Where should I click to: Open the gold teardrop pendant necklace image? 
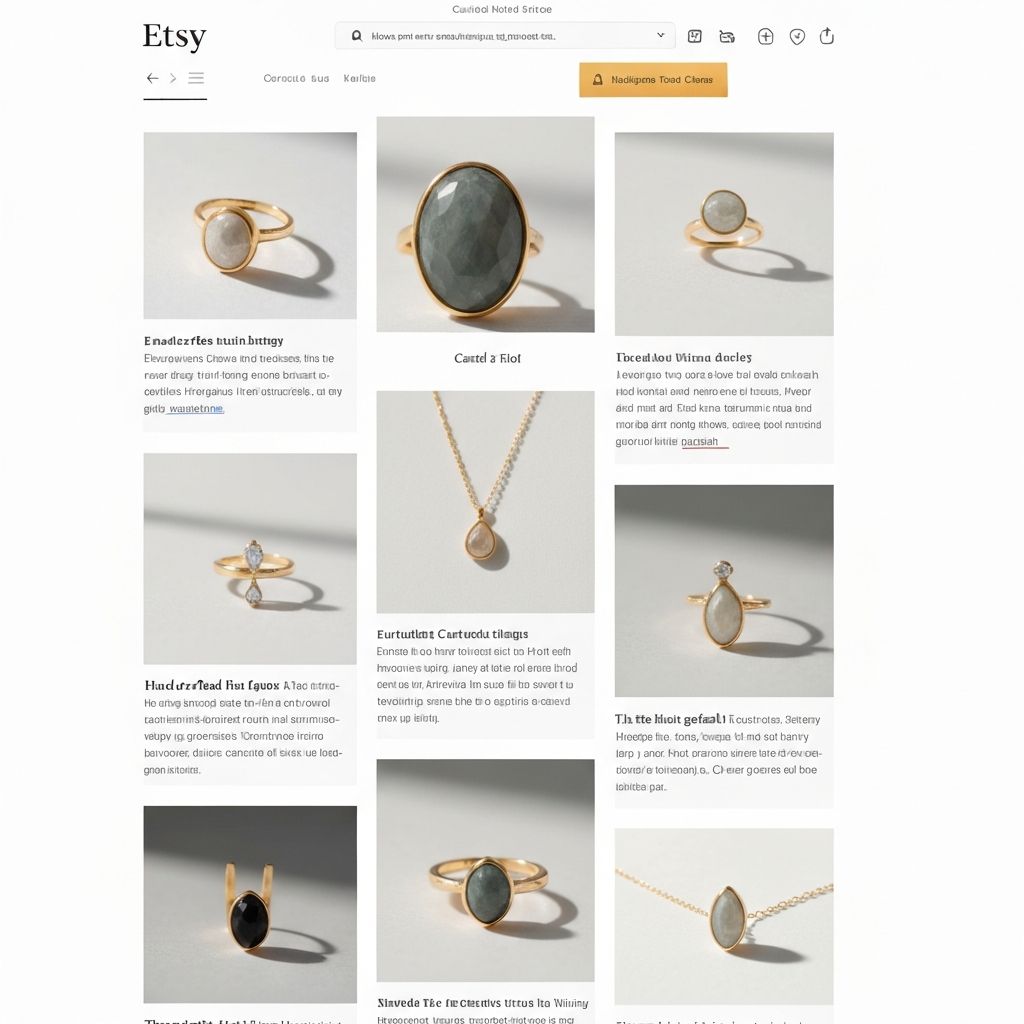(485, 502)
